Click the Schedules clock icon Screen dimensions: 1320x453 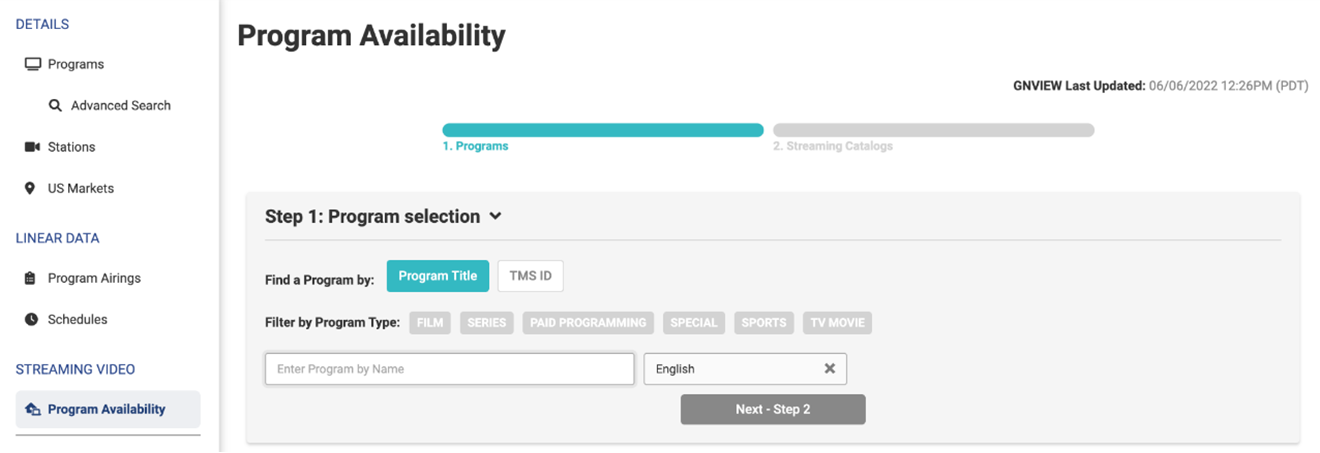(31, 319)
